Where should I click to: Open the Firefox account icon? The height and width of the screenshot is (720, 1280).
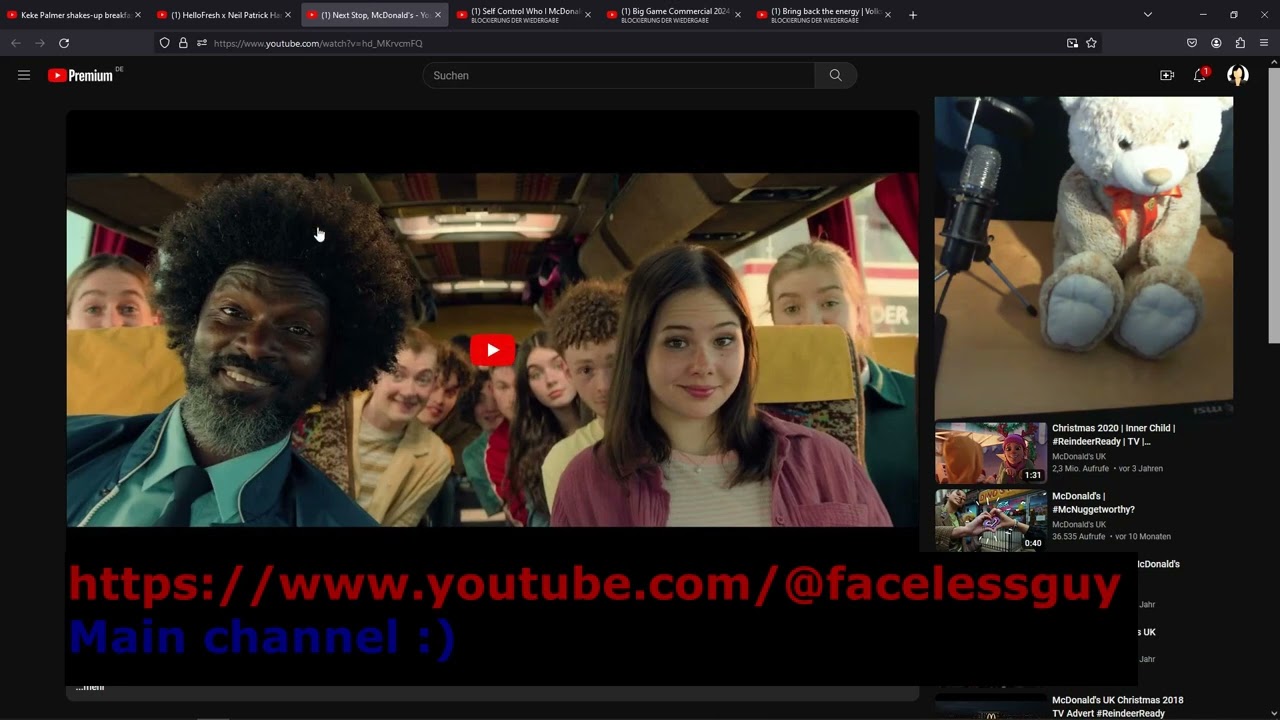coord(1216,43)
